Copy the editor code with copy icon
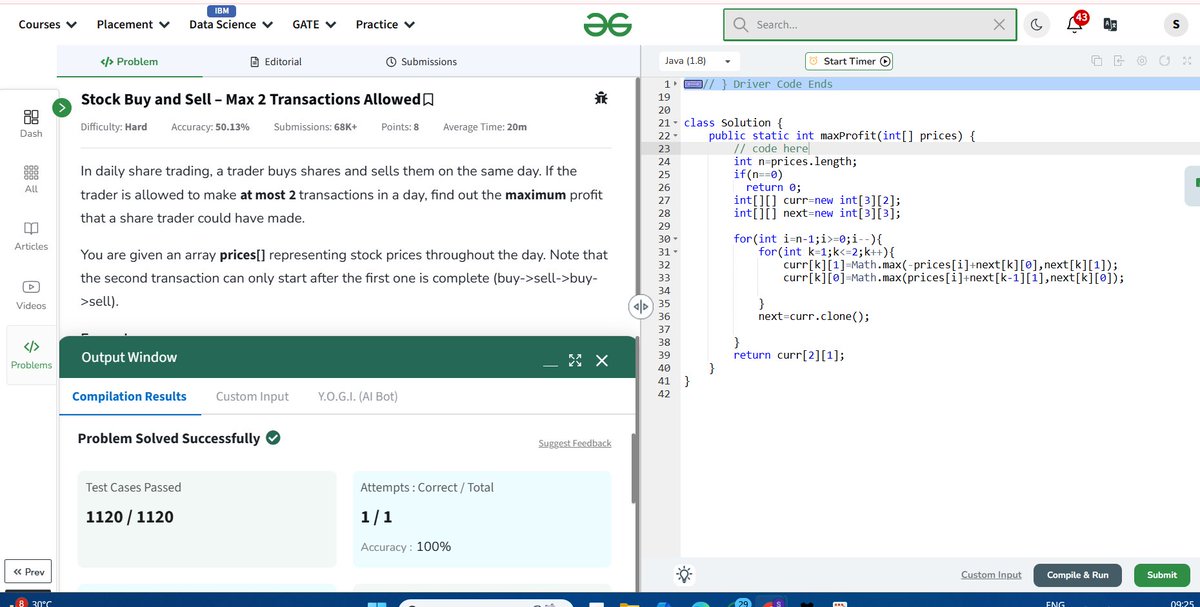This screenshot has width=1200, height=607. tap(1096, 61)
